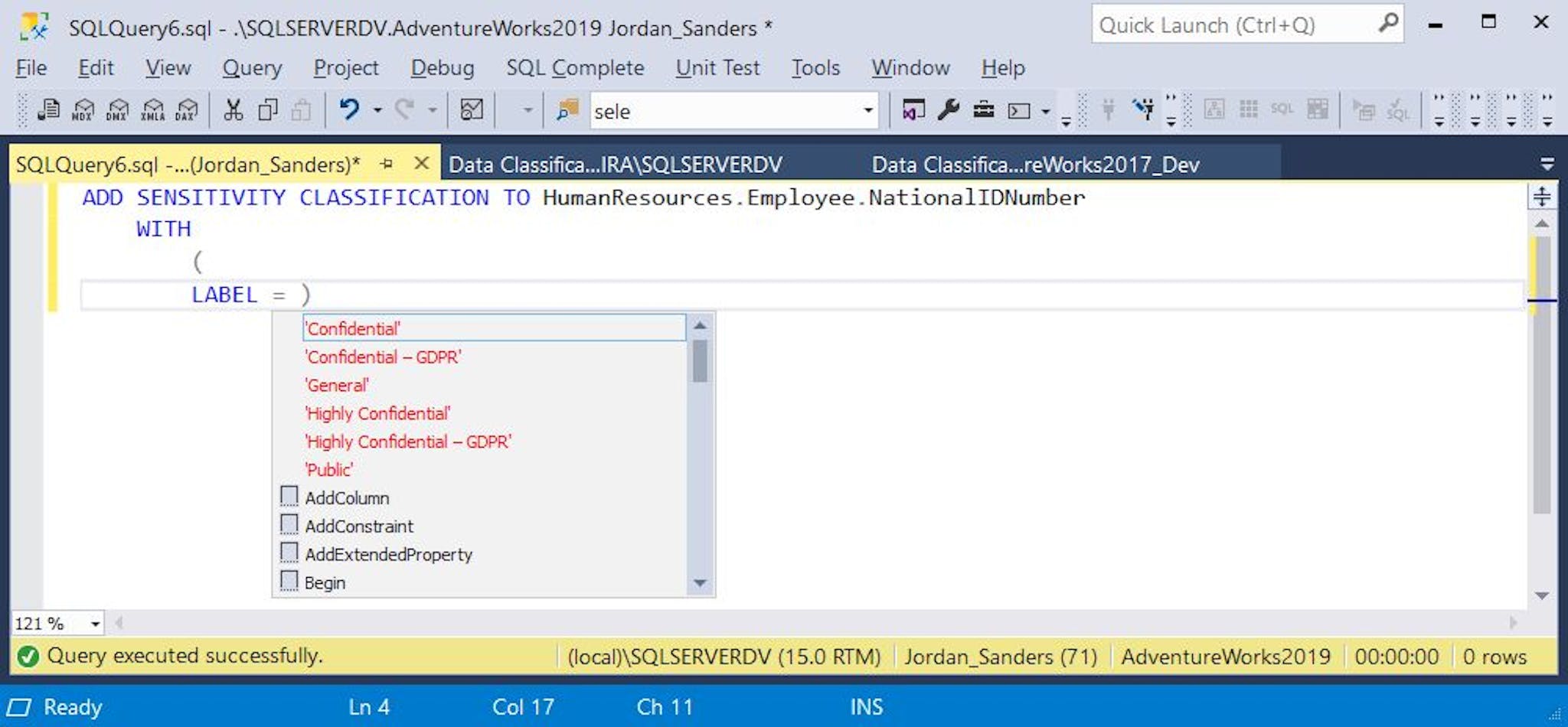The image size is (1568, 727).
Task: Open the Toolbox icon
Action: tap(983, 110)
